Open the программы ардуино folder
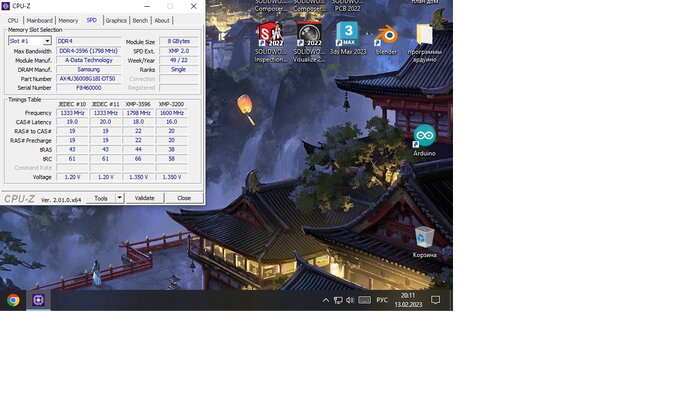The image size is (700, 394). click(425, 42)
